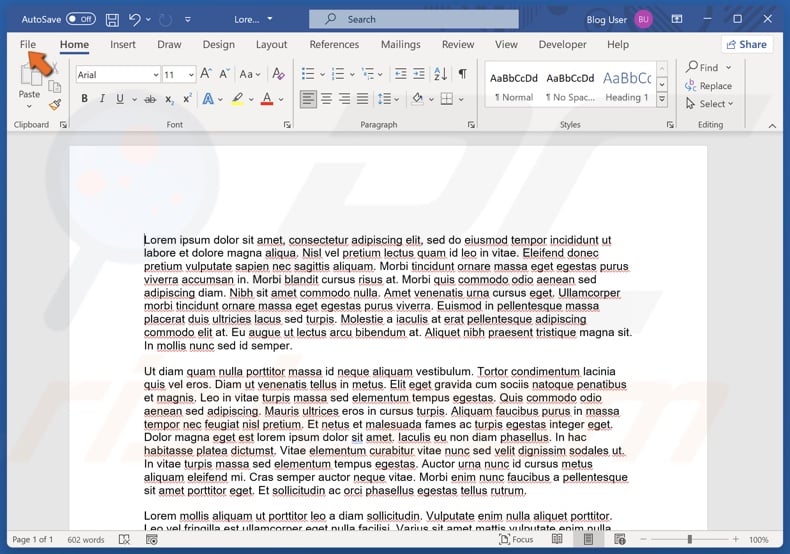Open Font dialog launcher
The height and width of the screenshot is (554, 790).
tap(287, 124)
